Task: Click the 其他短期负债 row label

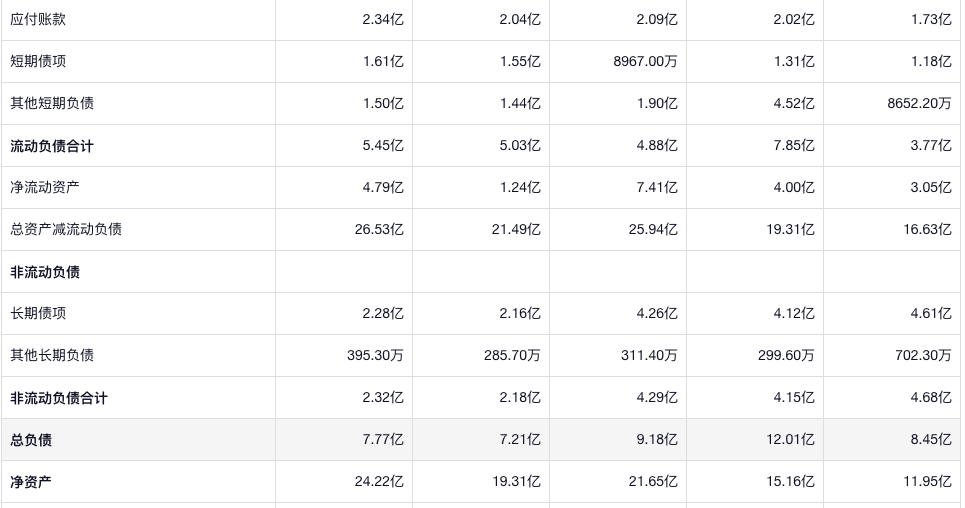Action: coord(52,103)
